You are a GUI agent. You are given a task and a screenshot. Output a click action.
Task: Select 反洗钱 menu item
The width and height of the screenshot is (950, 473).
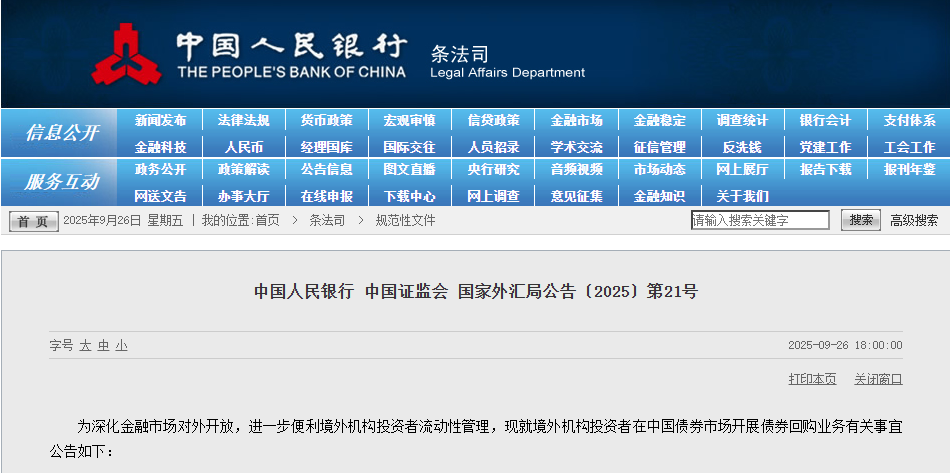point(742,146)
